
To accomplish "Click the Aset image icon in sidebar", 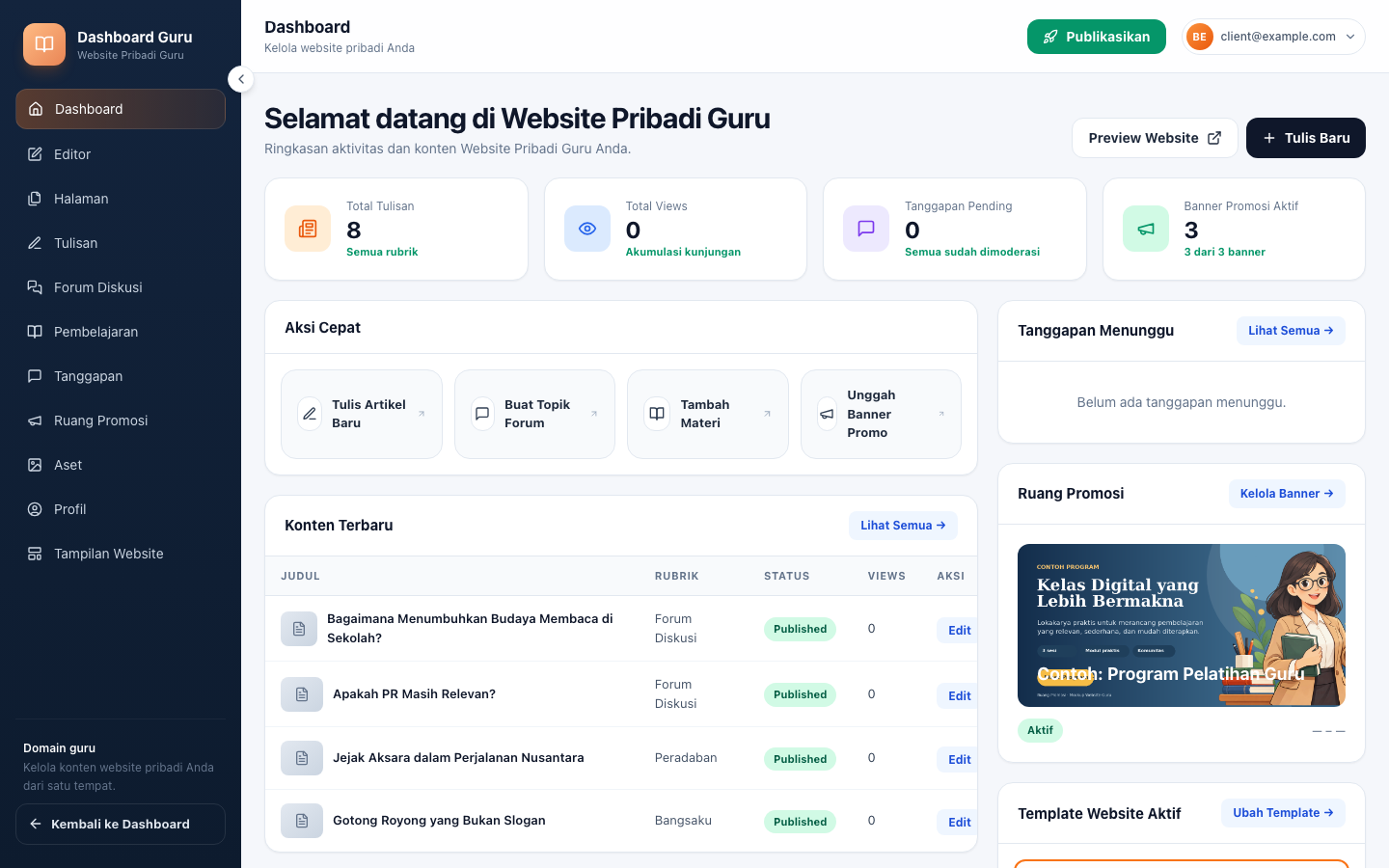I will (35, 465).
